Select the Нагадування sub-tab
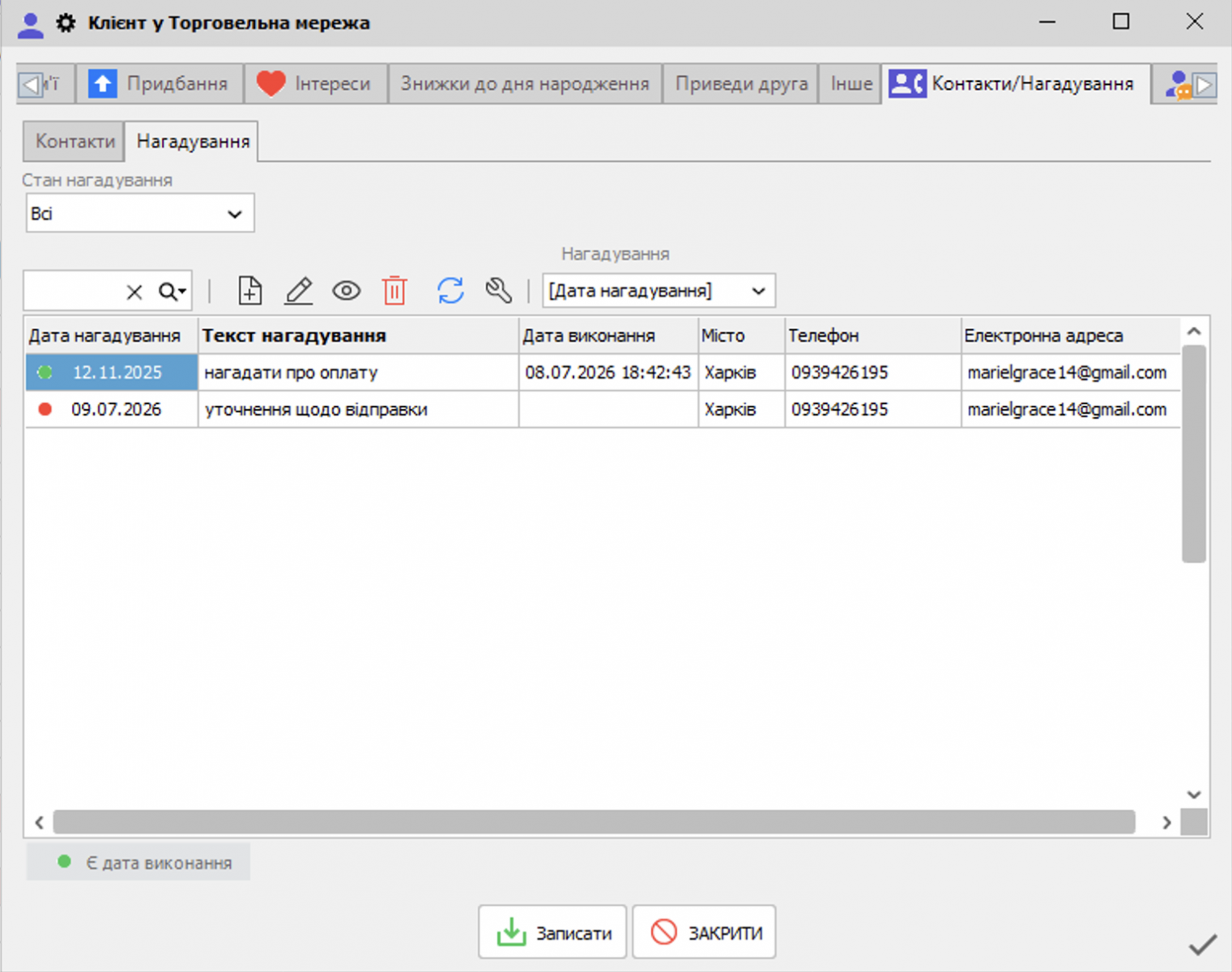The image size is (1232, 972). 192,141
